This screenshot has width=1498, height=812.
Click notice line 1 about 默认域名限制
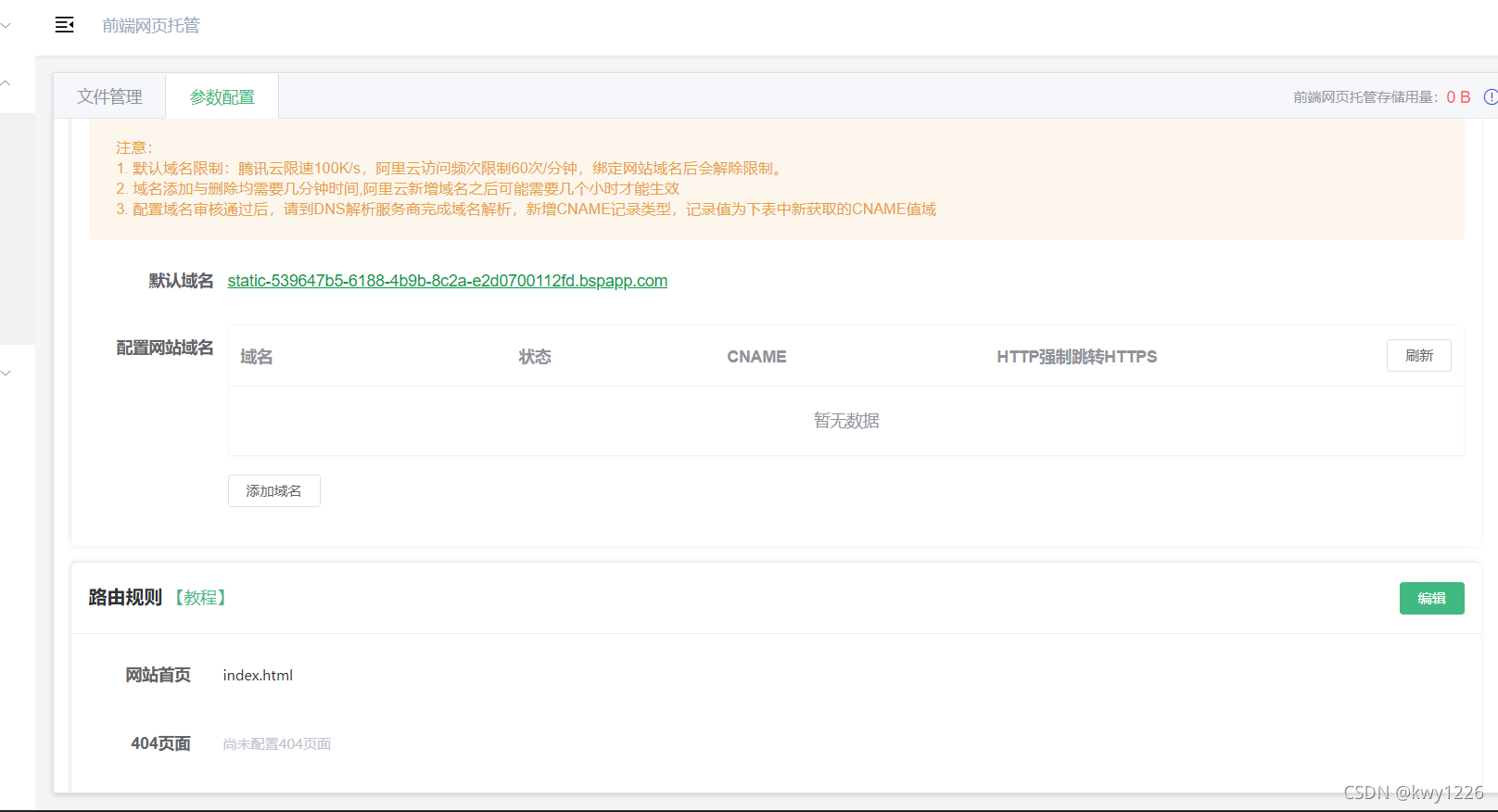coord(451,169)
